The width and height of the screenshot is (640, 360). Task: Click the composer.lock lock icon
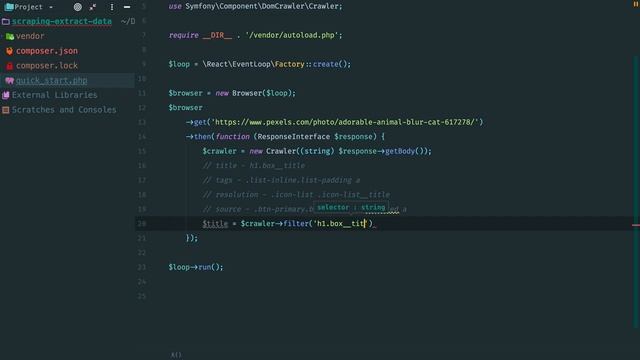click(9, 66)
